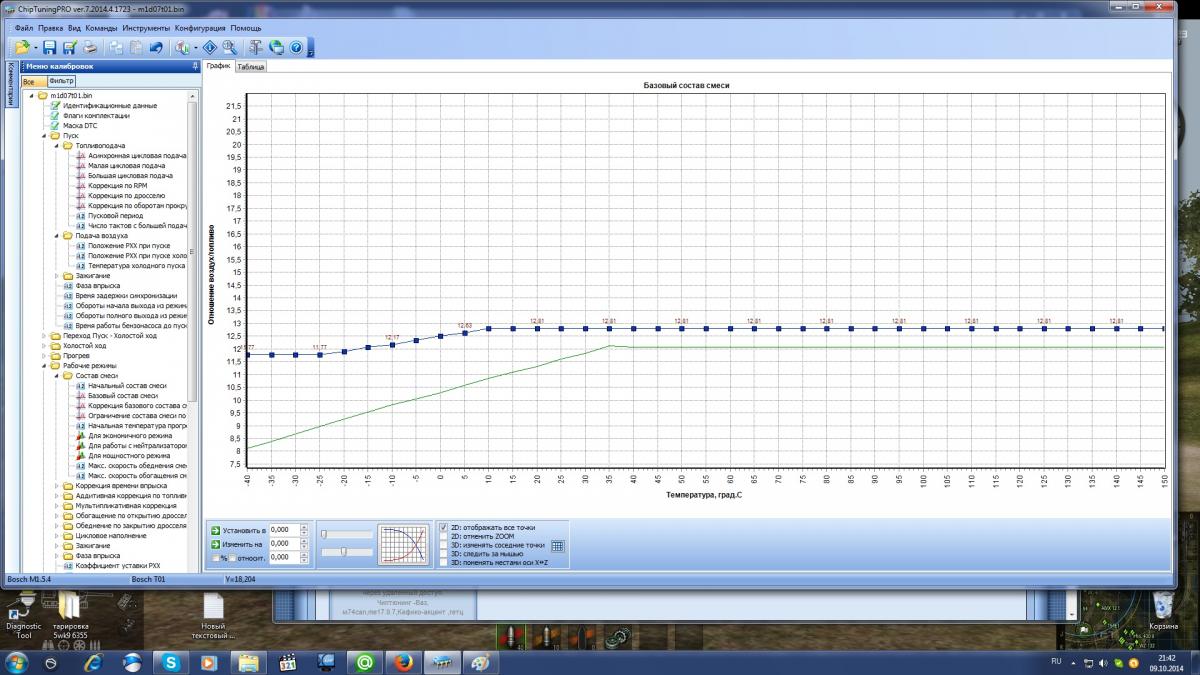Switch to the 'Таблица' tab
The image size is (1200, 675).
[251, 67]
